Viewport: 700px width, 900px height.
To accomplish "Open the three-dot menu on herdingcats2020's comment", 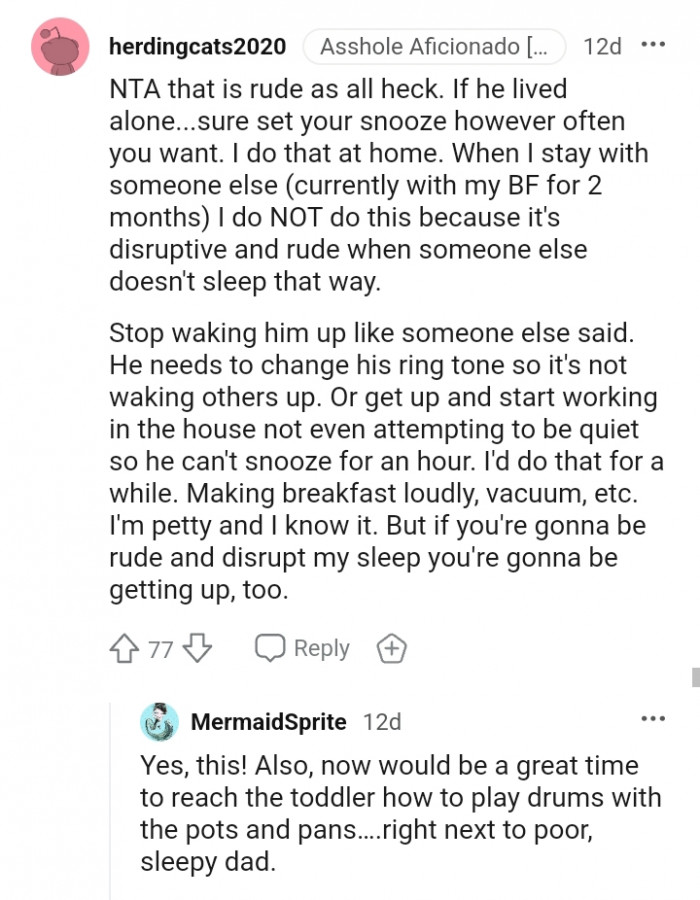I will tap(655, 43).
